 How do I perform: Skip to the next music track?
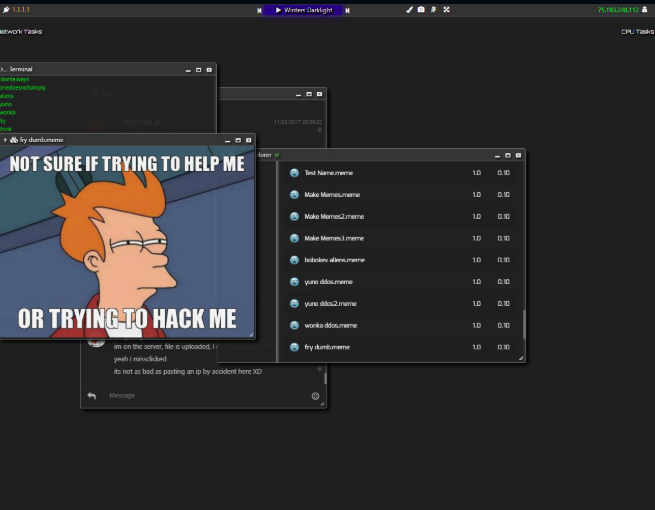click(347, 10)
